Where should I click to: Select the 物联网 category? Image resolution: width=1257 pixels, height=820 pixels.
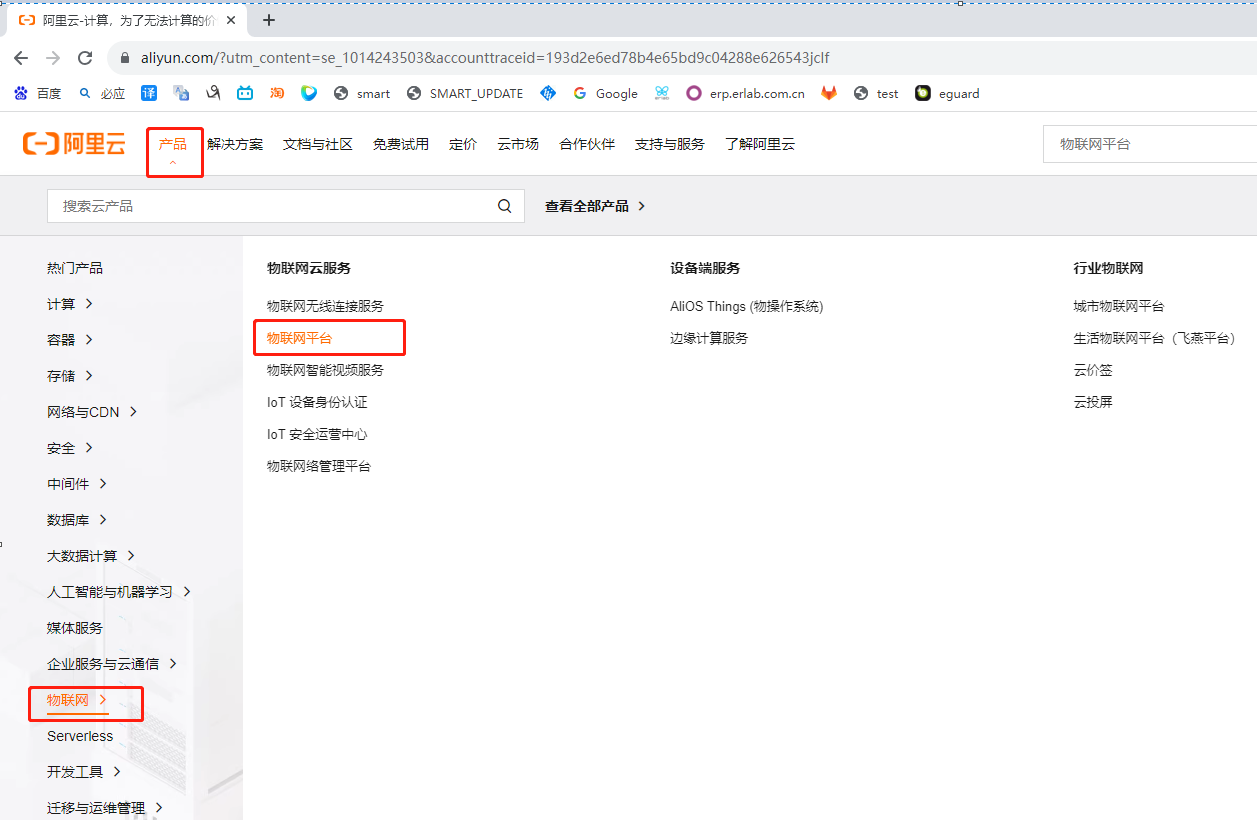77,700
